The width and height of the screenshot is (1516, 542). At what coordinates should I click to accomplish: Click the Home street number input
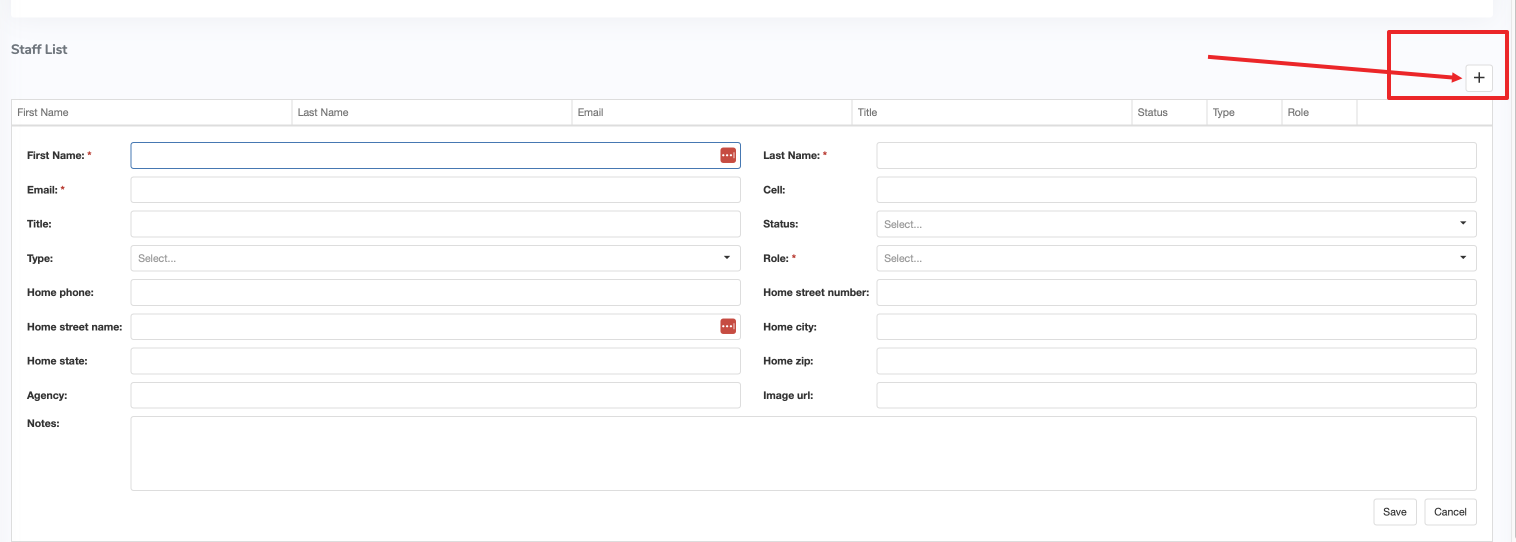pos(1176,292)
